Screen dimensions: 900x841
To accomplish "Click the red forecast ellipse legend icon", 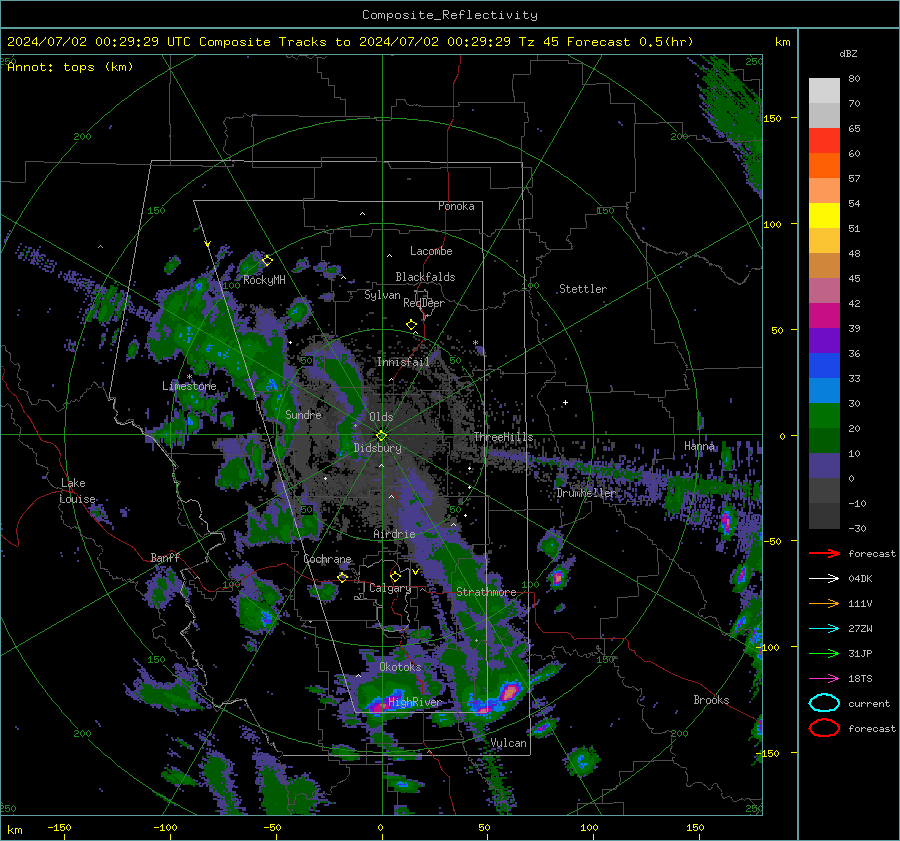I will pos(824,728).
